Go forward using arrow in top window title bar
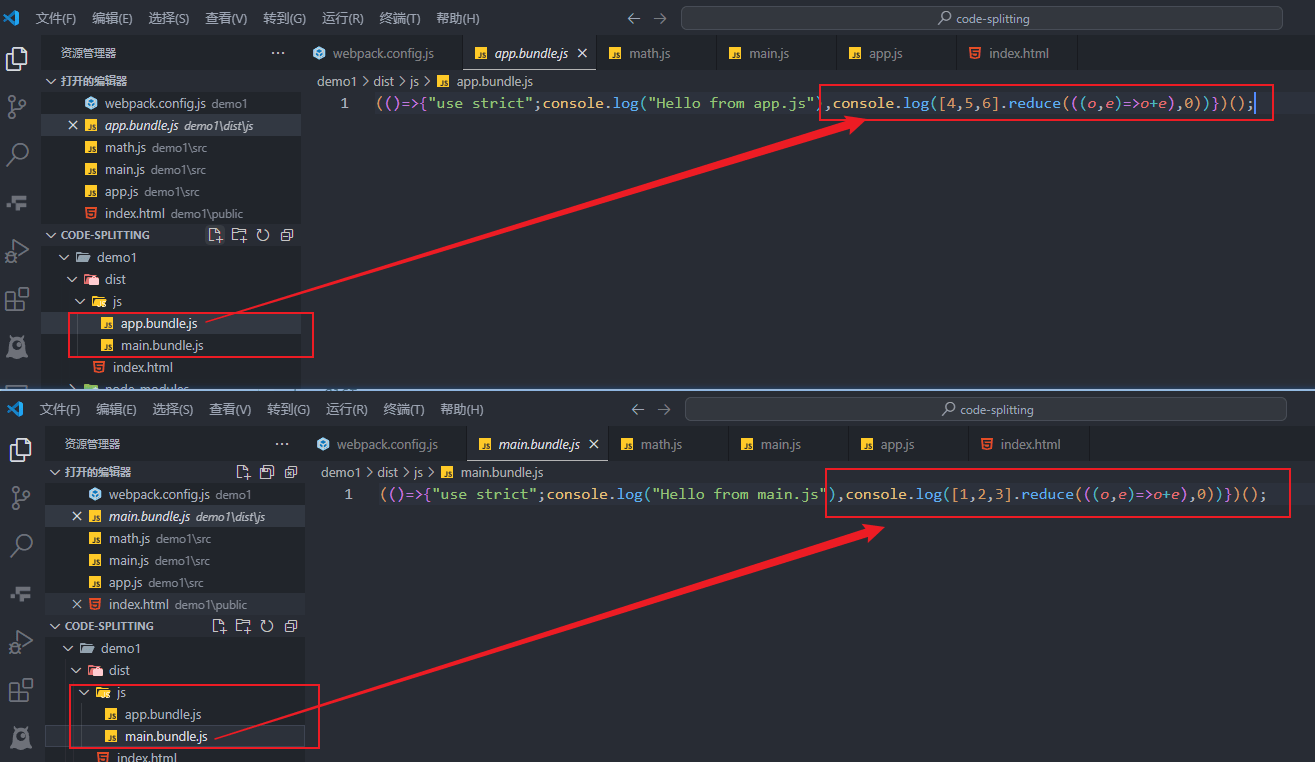The image size is (1315, 762). [659, 19]
